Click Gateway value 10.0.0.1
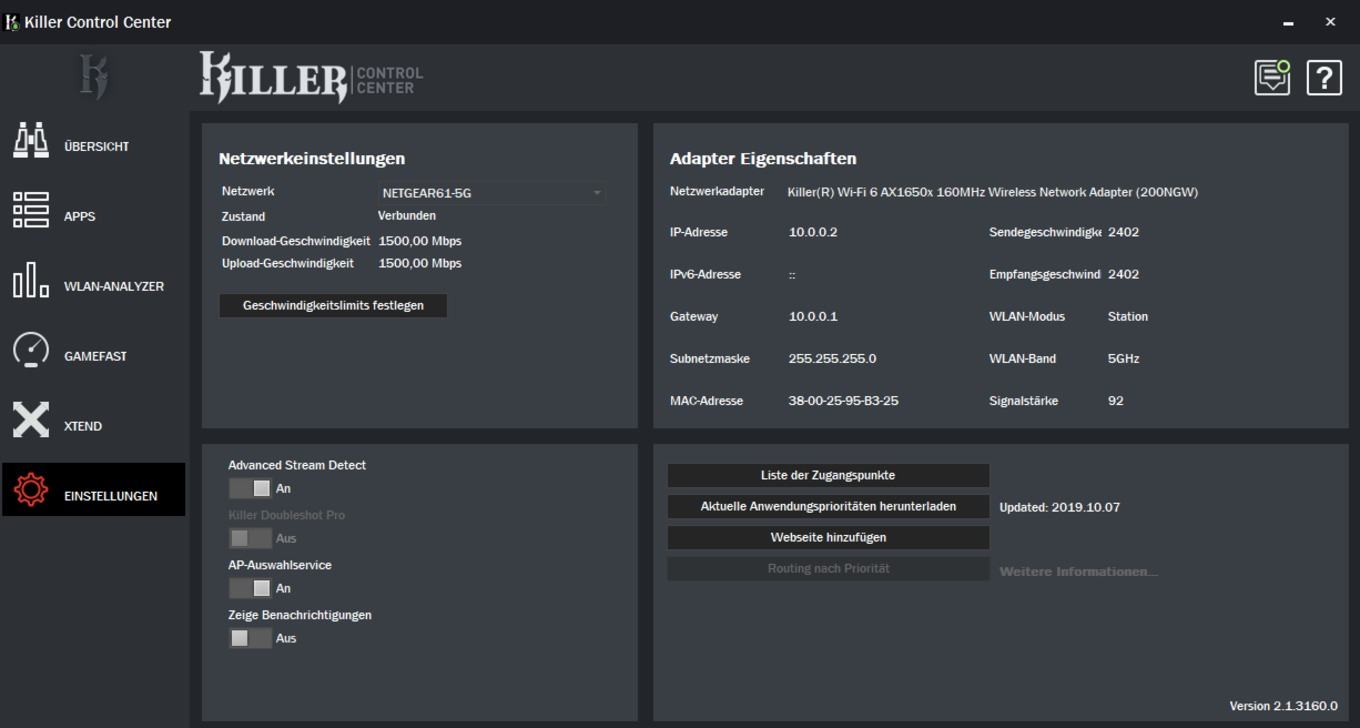This screenshot has width=1360, height=728. point(813,316)
